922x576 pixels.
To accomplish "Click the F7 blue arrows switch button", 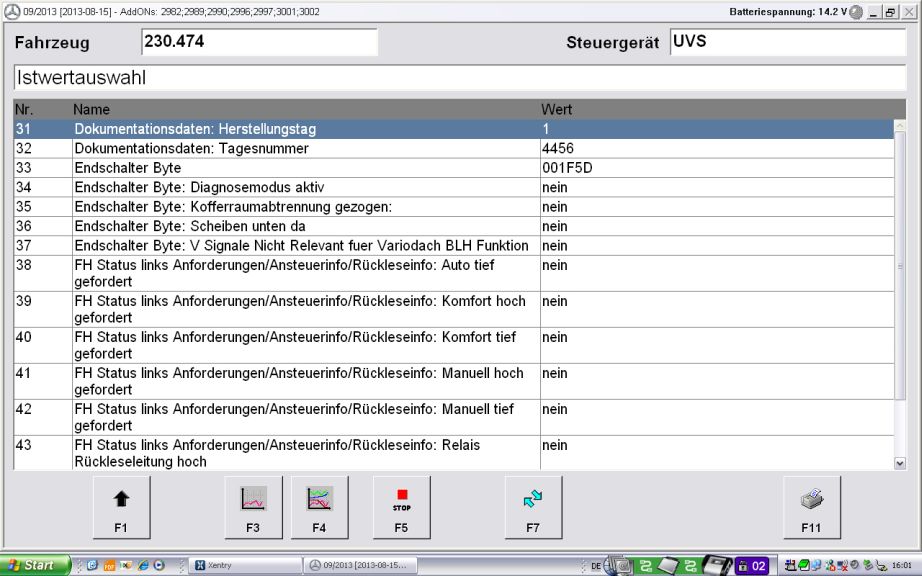I will coord(533,507).
